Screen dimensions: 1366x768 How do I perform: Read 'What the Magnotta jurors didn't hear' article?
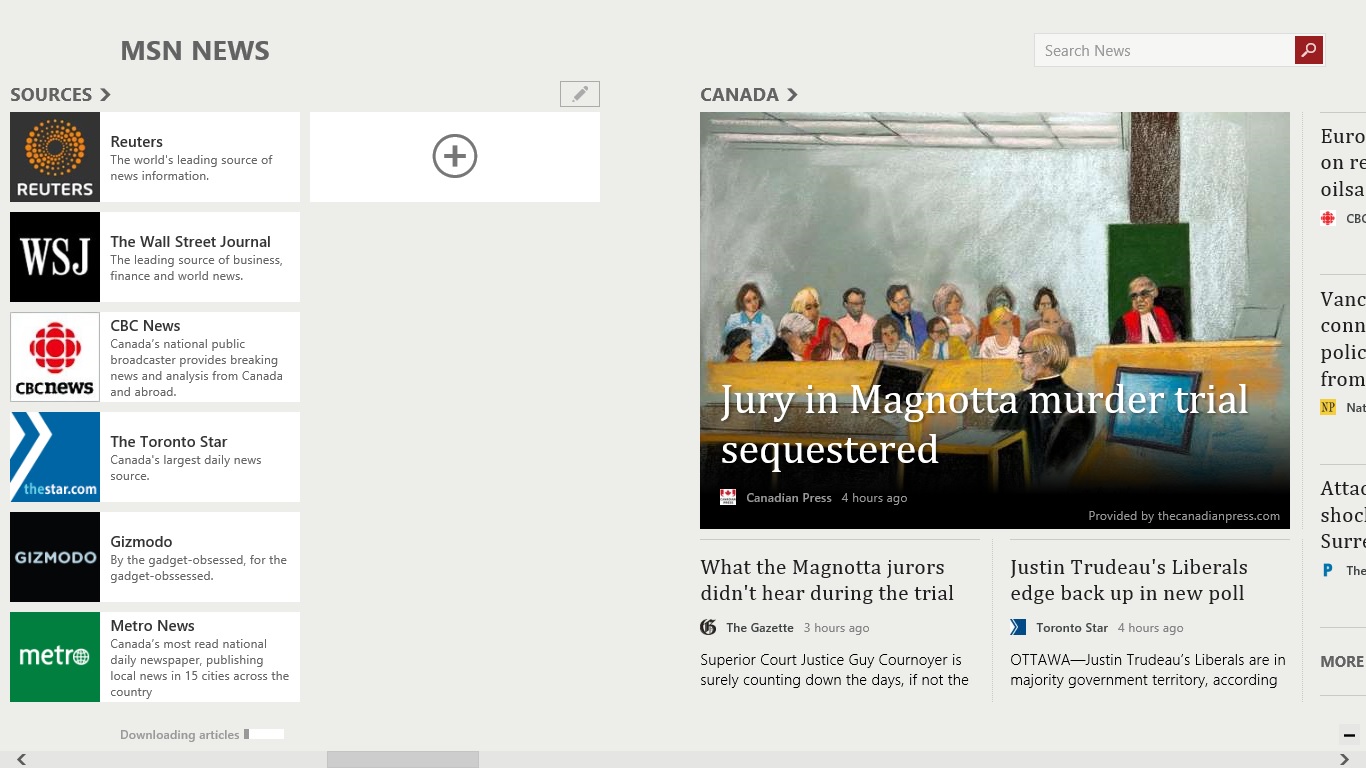pos(827,580)
